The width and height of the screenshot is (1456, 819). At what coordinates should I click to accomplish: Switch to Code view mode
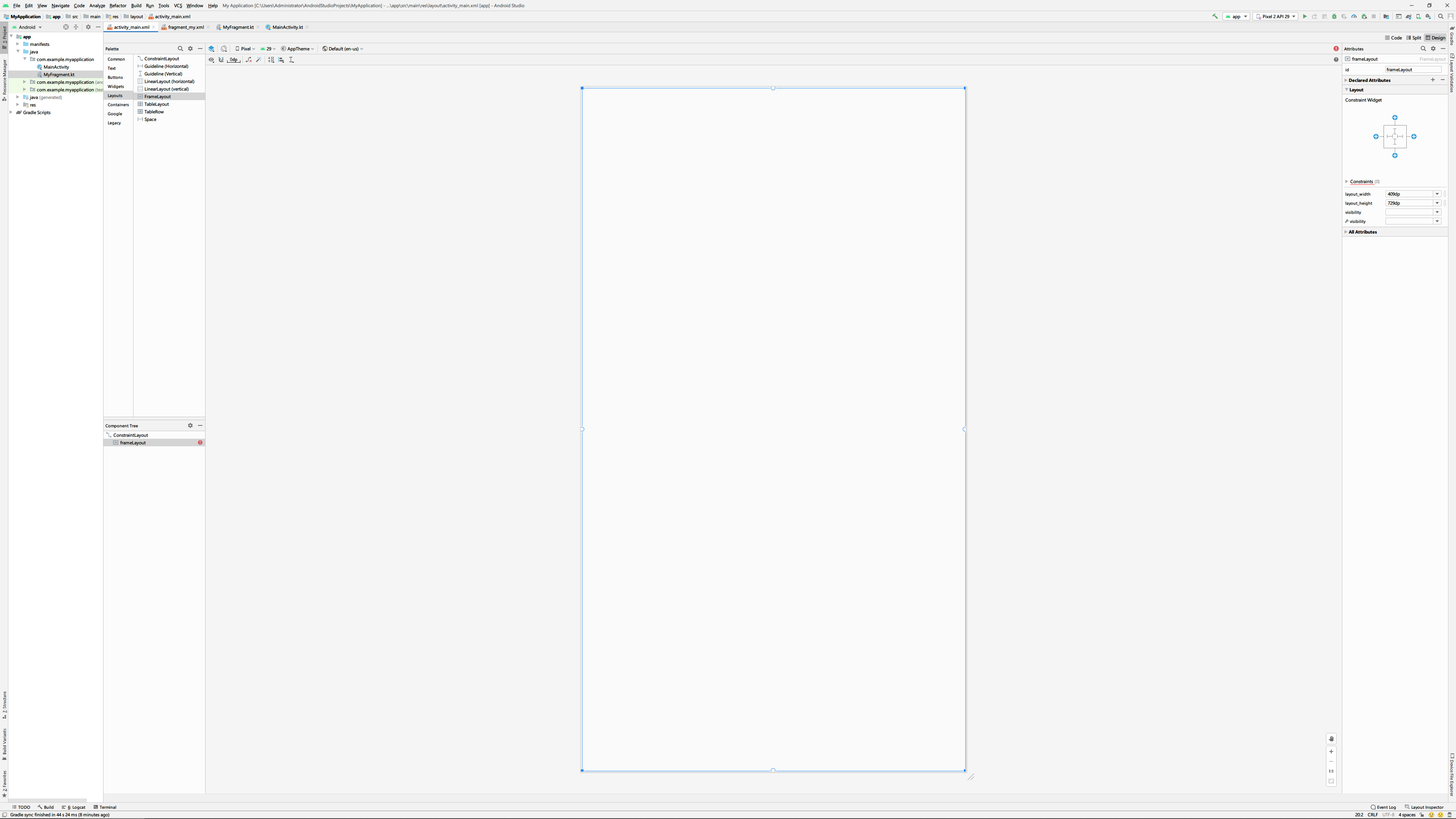point(1393,38)
